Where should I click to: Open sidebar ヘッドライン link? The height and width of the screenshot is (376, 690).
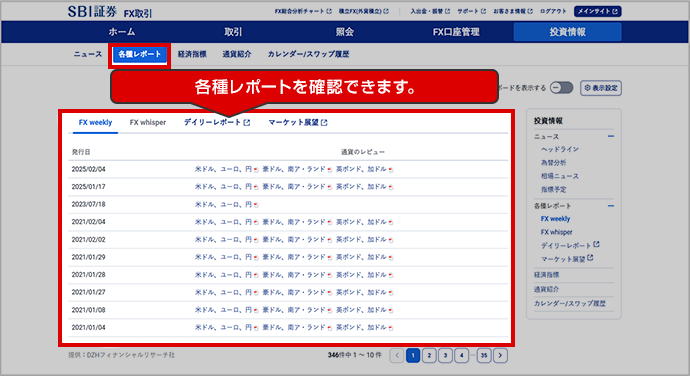coord(560,149)
